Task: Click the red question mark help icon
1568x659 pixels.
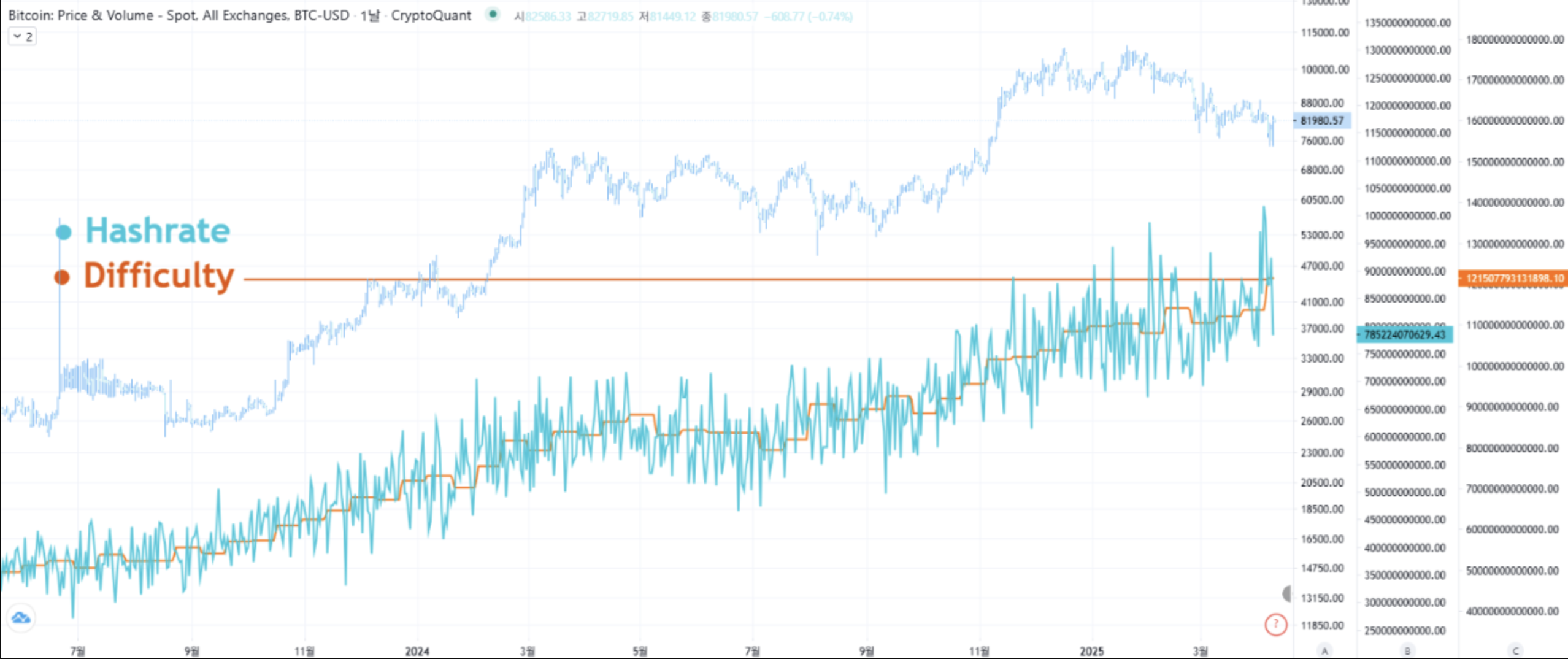Action: click(1275, 625)
